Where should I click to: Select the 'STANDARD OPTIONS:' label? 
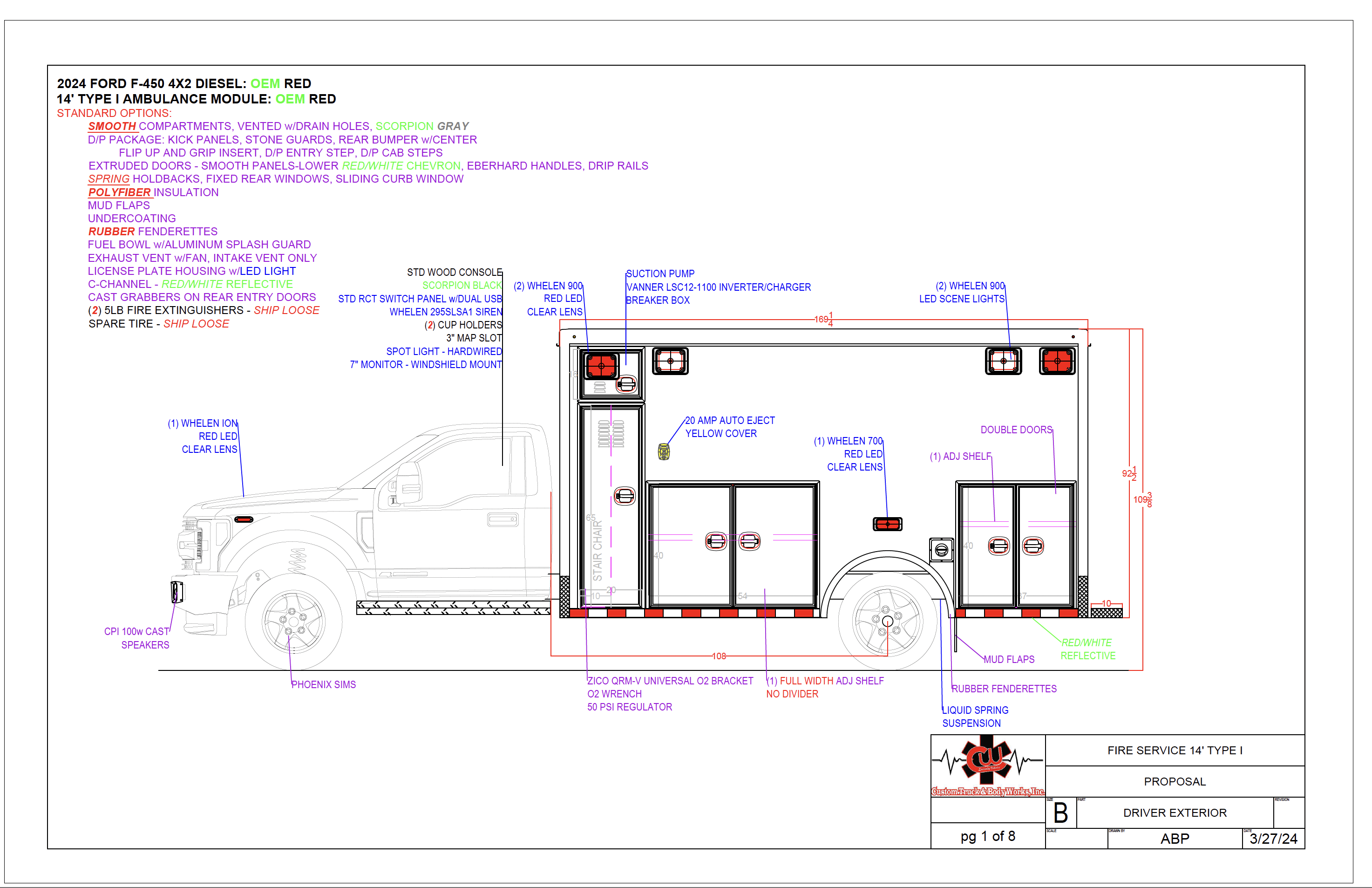pyautogui.click(x=114, y=113)
